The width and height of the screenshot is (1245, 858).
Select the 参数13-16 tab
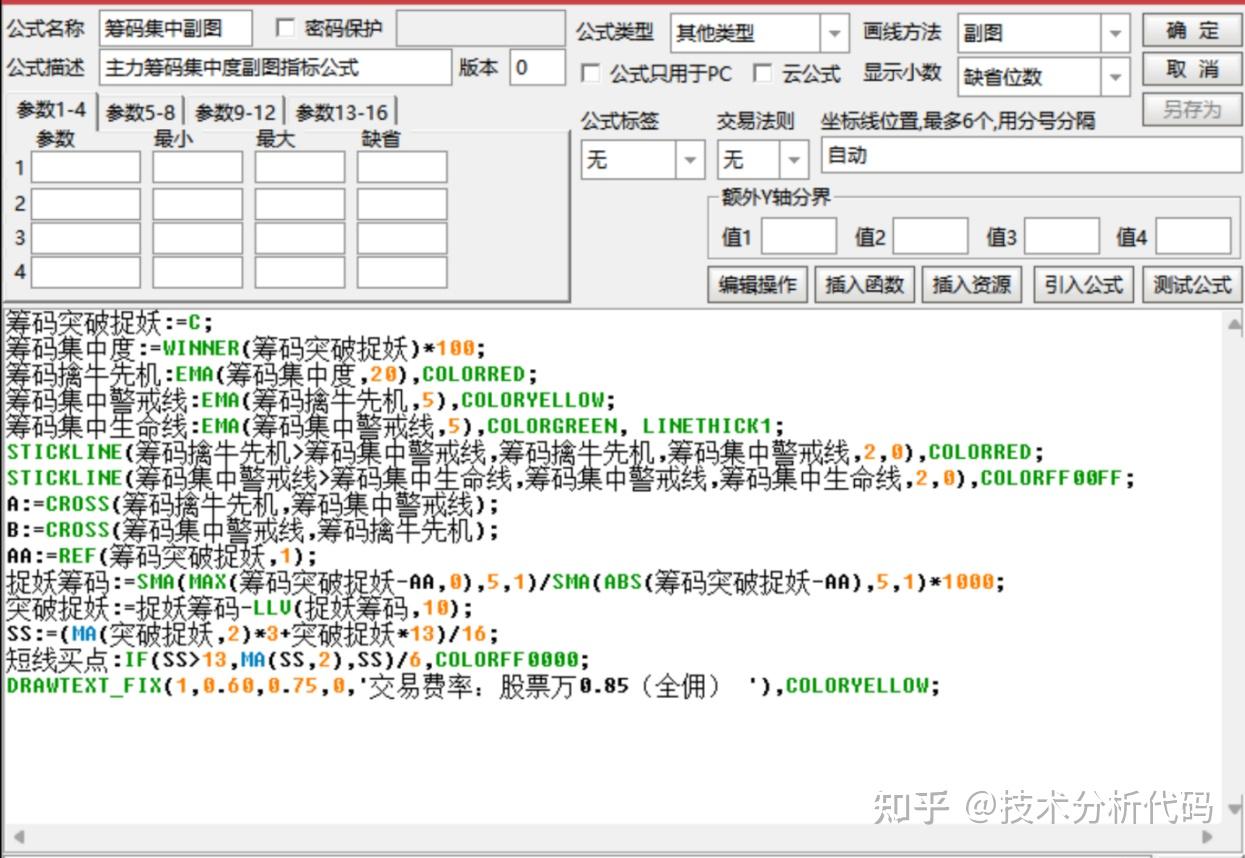pyautogui.click(x=342, y=112)
